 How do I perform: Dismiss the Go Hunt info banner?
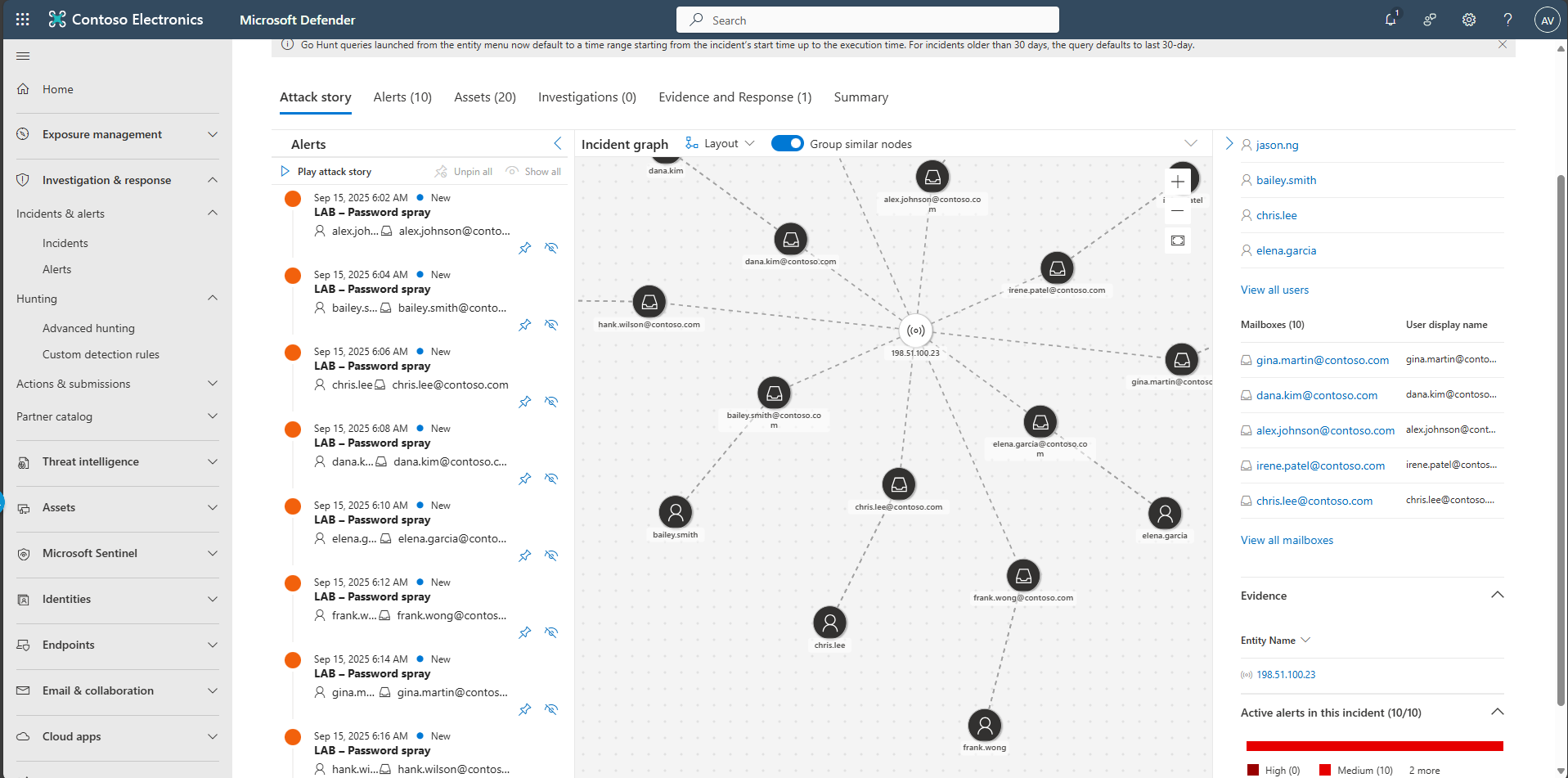[x=1503, y=45]
